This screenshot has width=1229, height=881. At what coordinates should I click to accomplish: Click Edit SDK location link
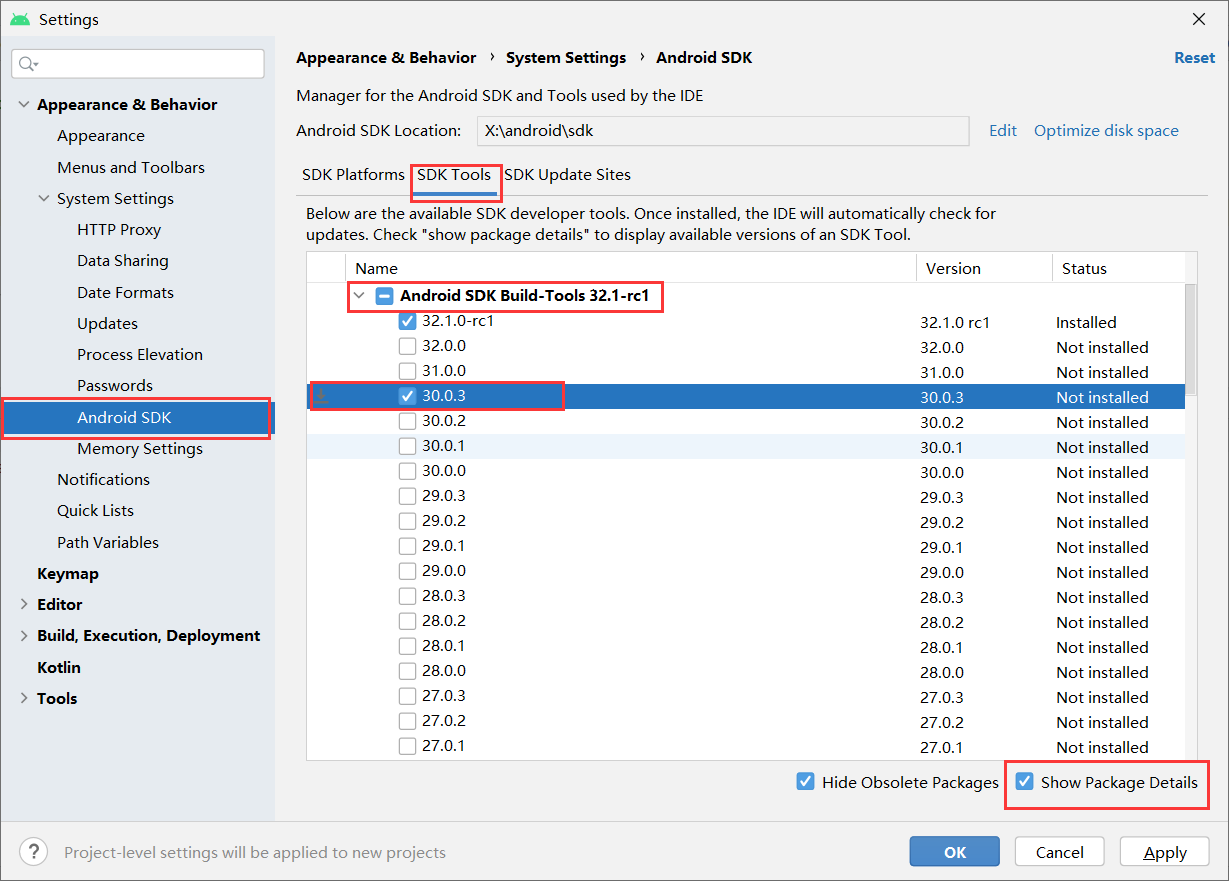1003,130
